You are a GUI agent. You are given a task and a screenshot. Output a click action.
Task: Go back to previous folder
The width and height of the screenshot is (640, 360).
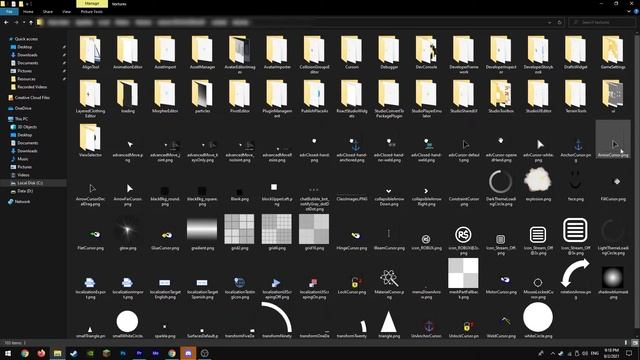6,22
